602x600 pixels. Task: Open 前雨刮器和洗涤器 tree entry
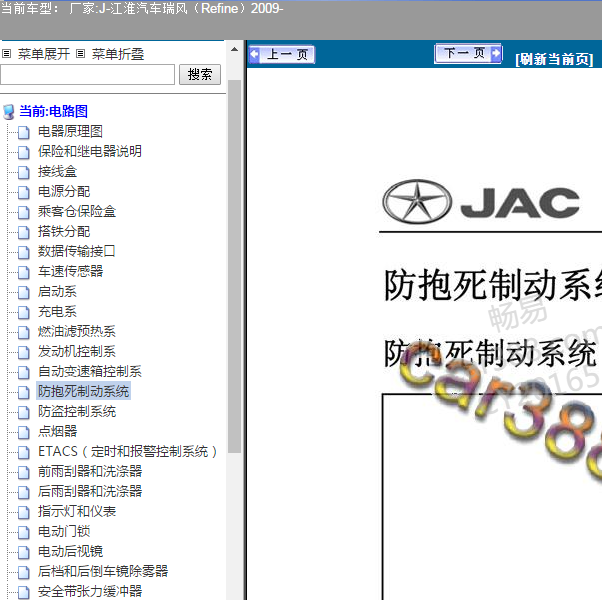[x=90, y=471]
